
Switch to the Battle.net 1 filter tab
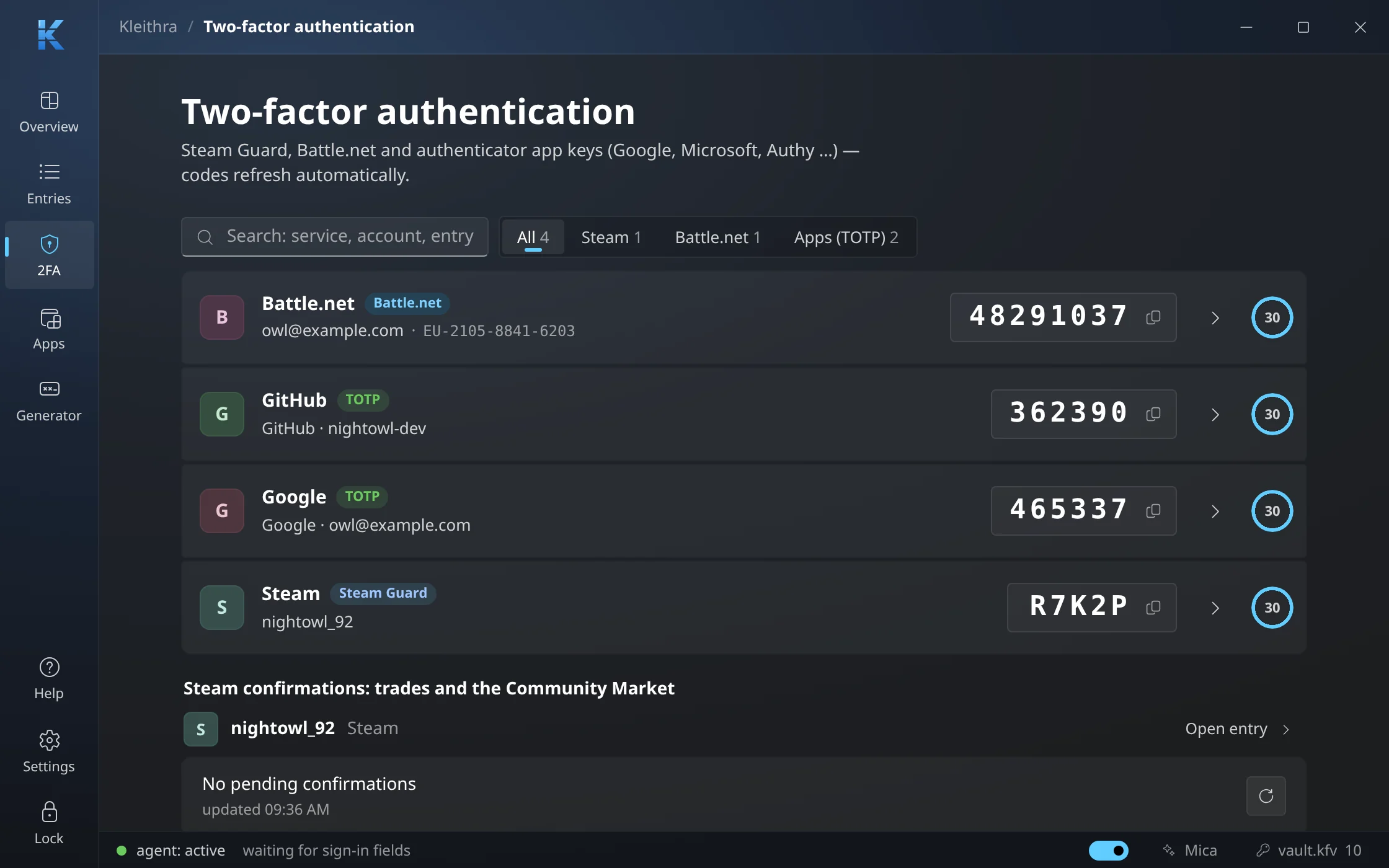coord(717,237)
